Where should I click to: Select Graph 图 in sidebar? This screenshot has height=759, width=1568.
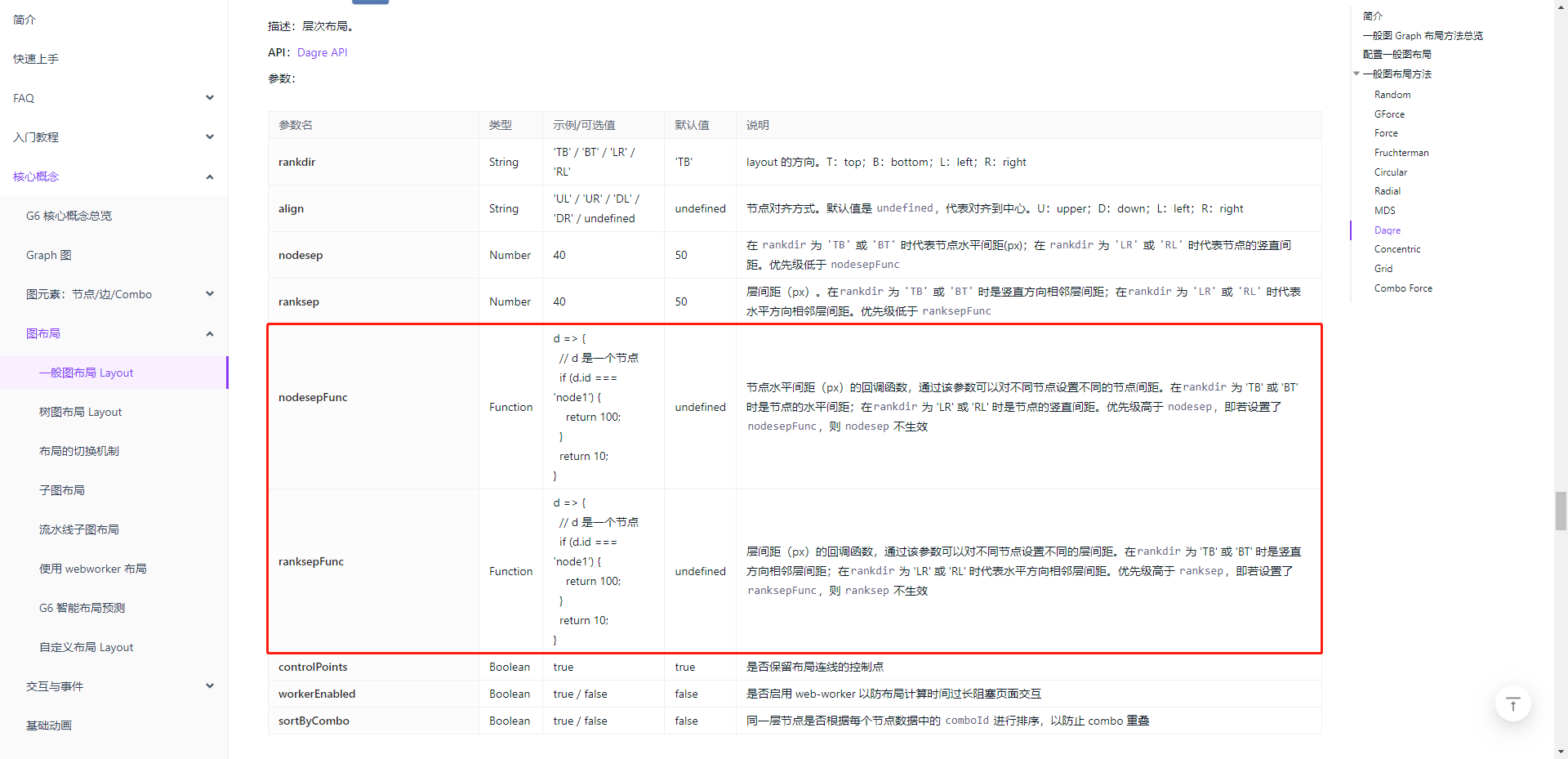[48, 254]
